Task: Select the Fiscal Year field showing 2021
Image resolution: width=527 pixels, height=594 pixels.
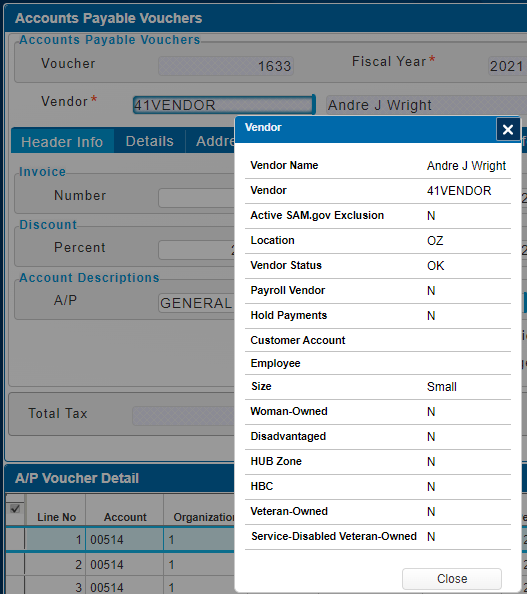Action: pos(507,66)
